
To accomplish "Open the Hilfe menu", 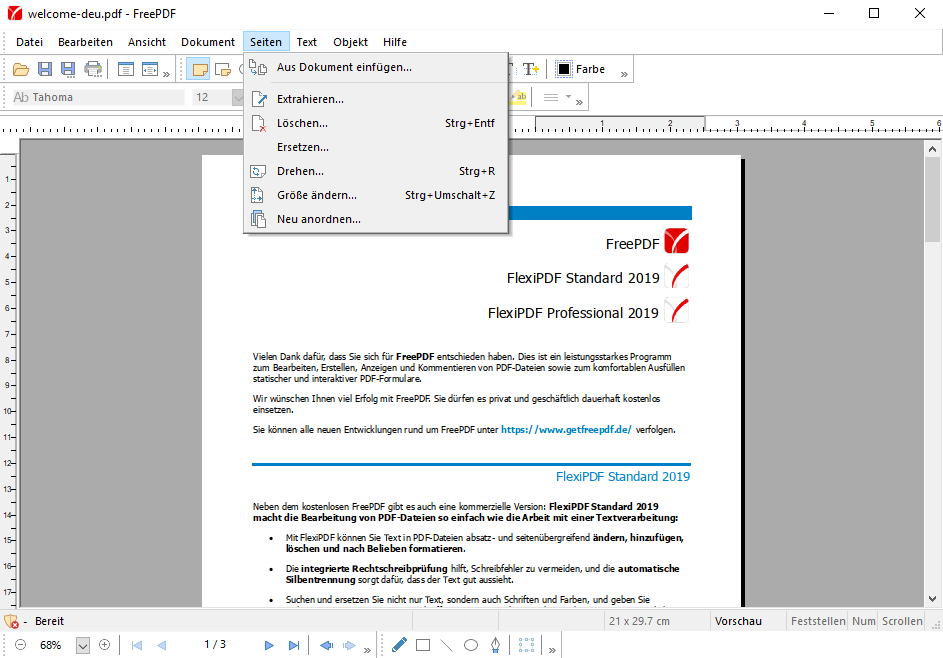I will point(395,42).
